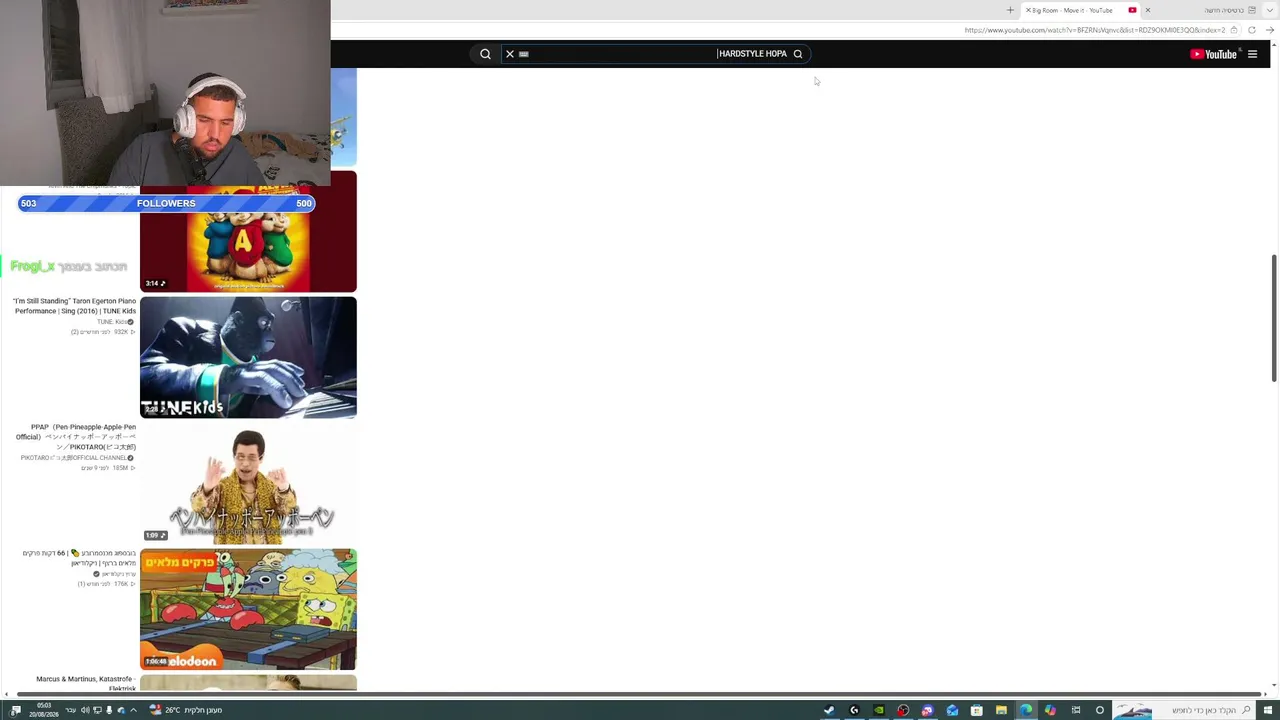Screen dimensions: 1280x720
Task: Open a new browser tab with the plus icon
Action: tap(1010, 10)
